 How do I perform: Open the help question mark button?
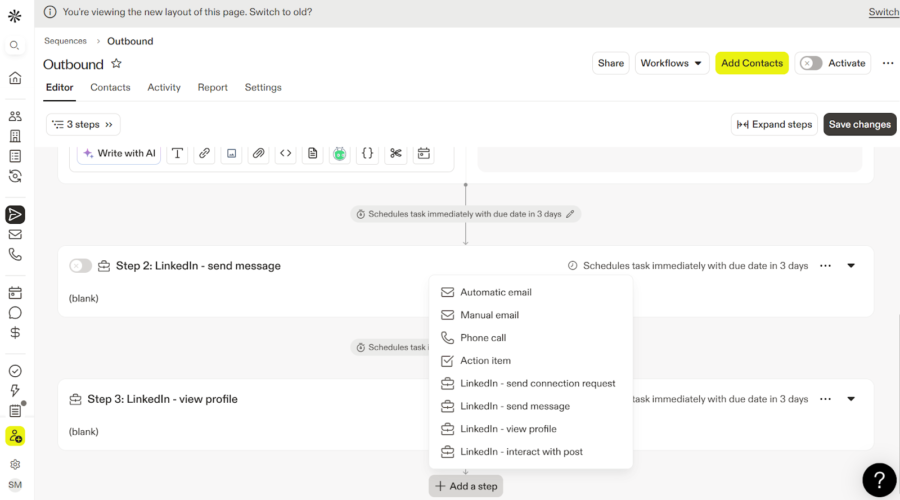[879, 480]
